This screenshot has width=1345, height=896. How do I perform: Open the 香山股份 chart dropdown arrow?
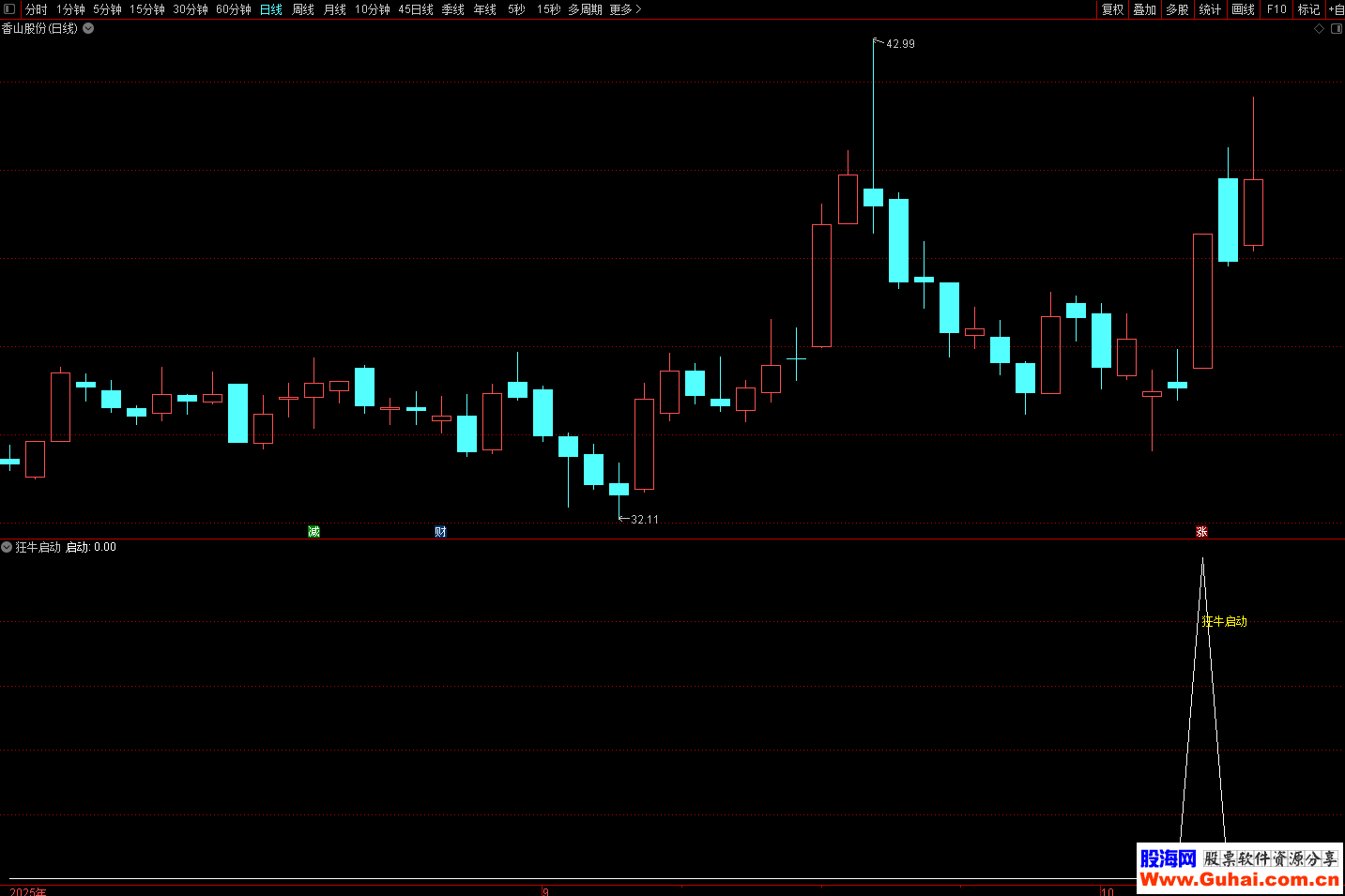[x=88, y=28]
